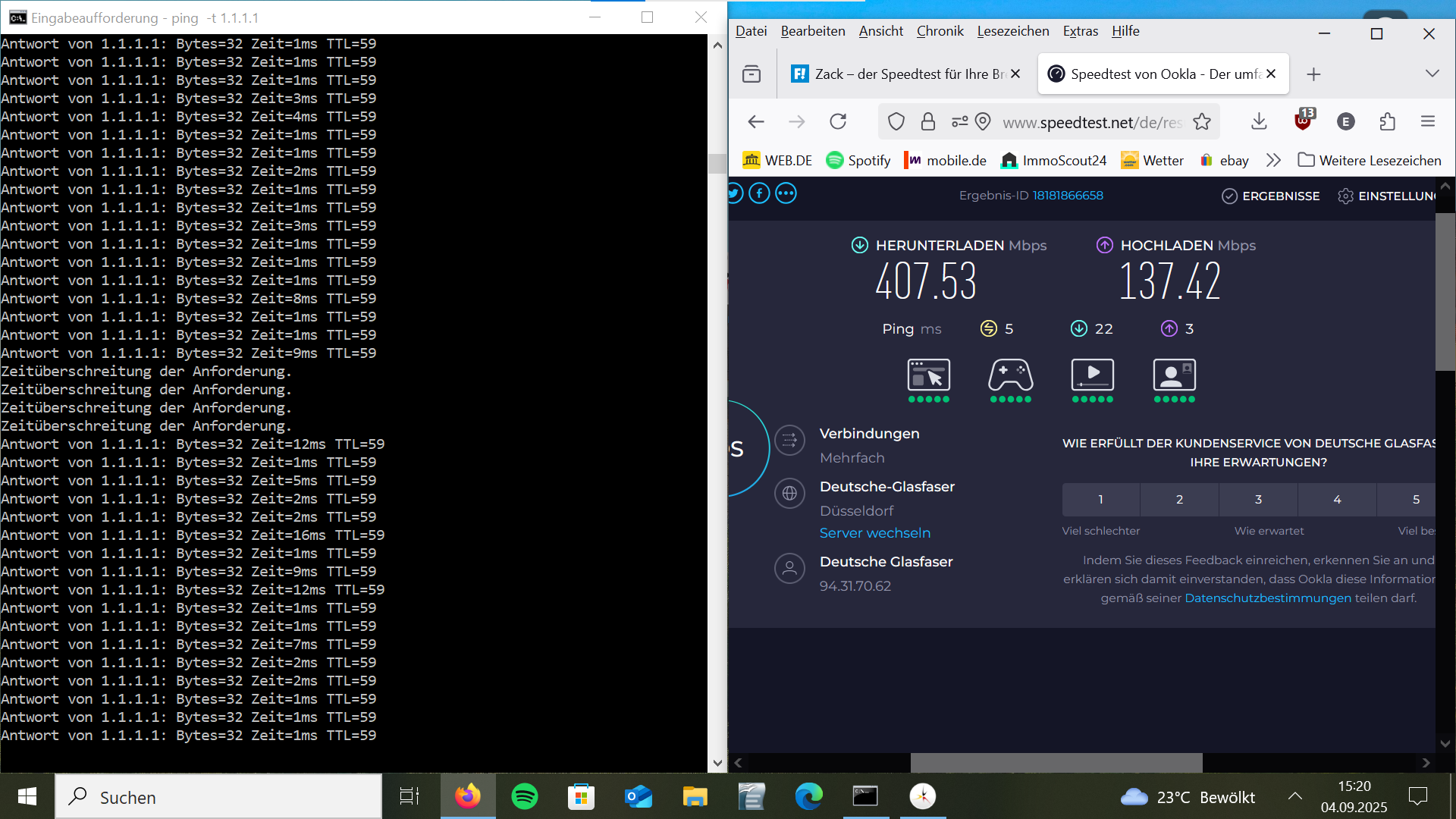Open Firefox from the taskbar
The width and height of the screenshot is (1456, 819).
pos(468,796)
